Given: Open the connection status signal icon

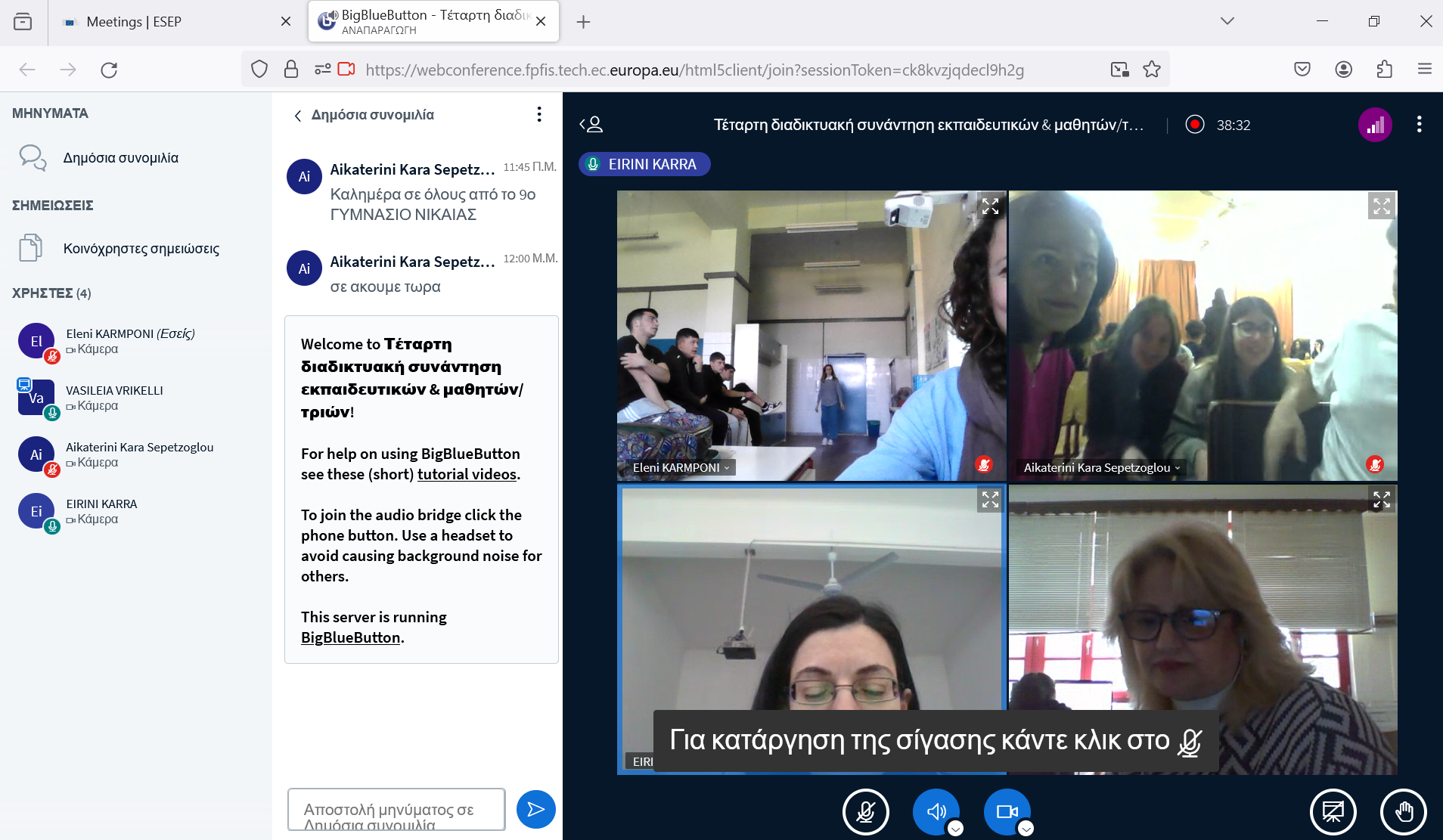Looking at the screenshot, I should (1374, 125).
